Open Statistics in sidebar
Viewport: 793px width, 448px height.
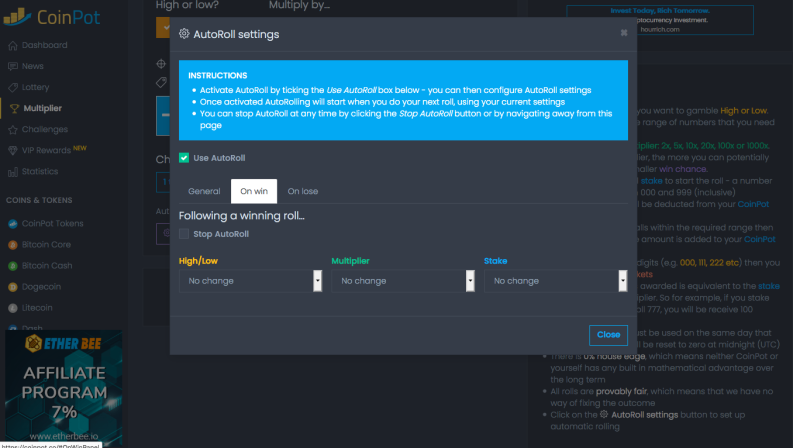tap(40, 171)
